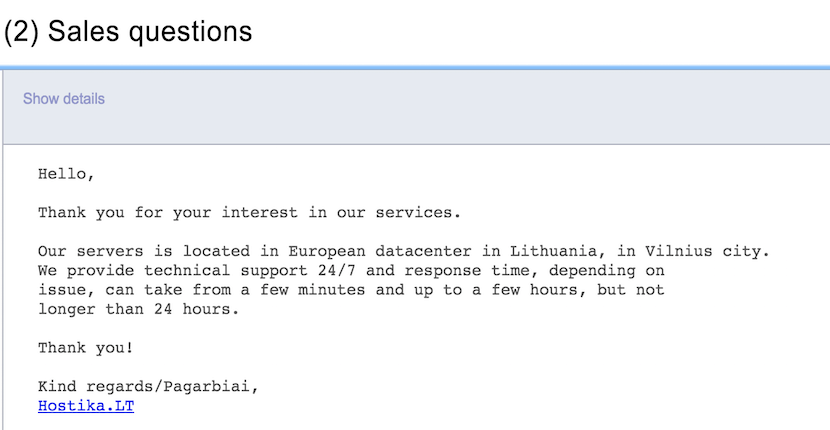The image size is (830, 430).
Task: Click the '(2) Sales questions' subject heading
Action: click(x=128, y=32)
